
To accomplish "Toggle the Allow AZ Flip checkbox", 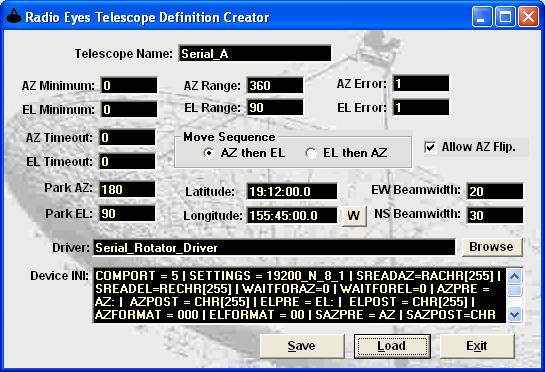I will click(x=430, y=147).
